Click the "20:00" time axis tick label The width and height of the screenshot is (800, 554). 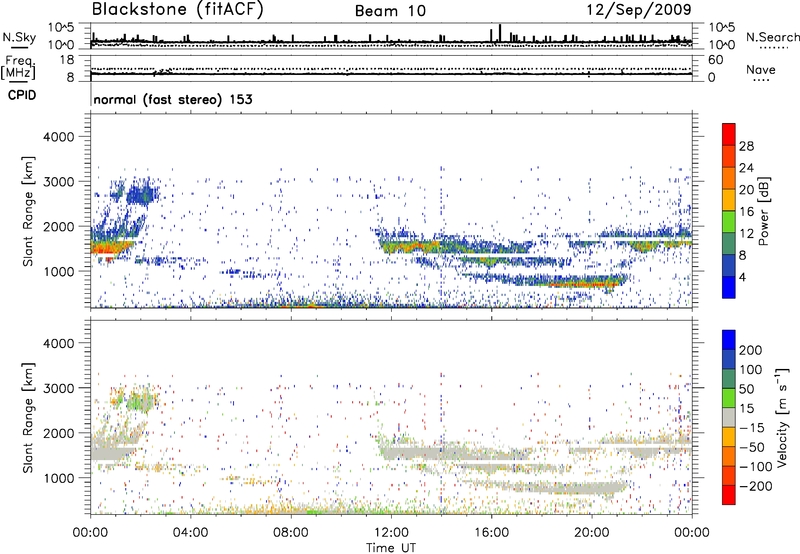592,533
